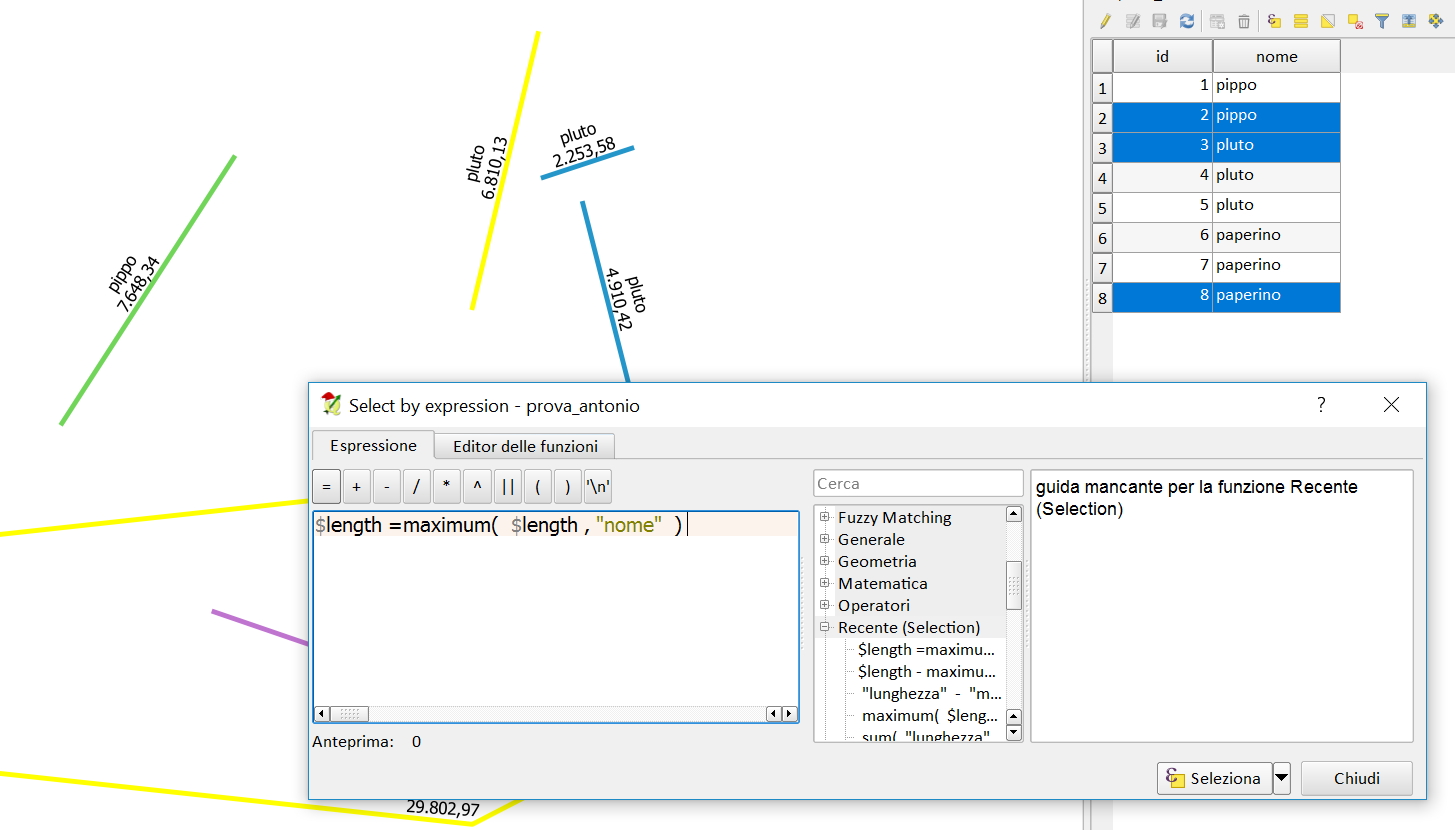Click the reload table refresh icon
This screenshot has height=830, width=1455.
click(x=1187, y=20)
